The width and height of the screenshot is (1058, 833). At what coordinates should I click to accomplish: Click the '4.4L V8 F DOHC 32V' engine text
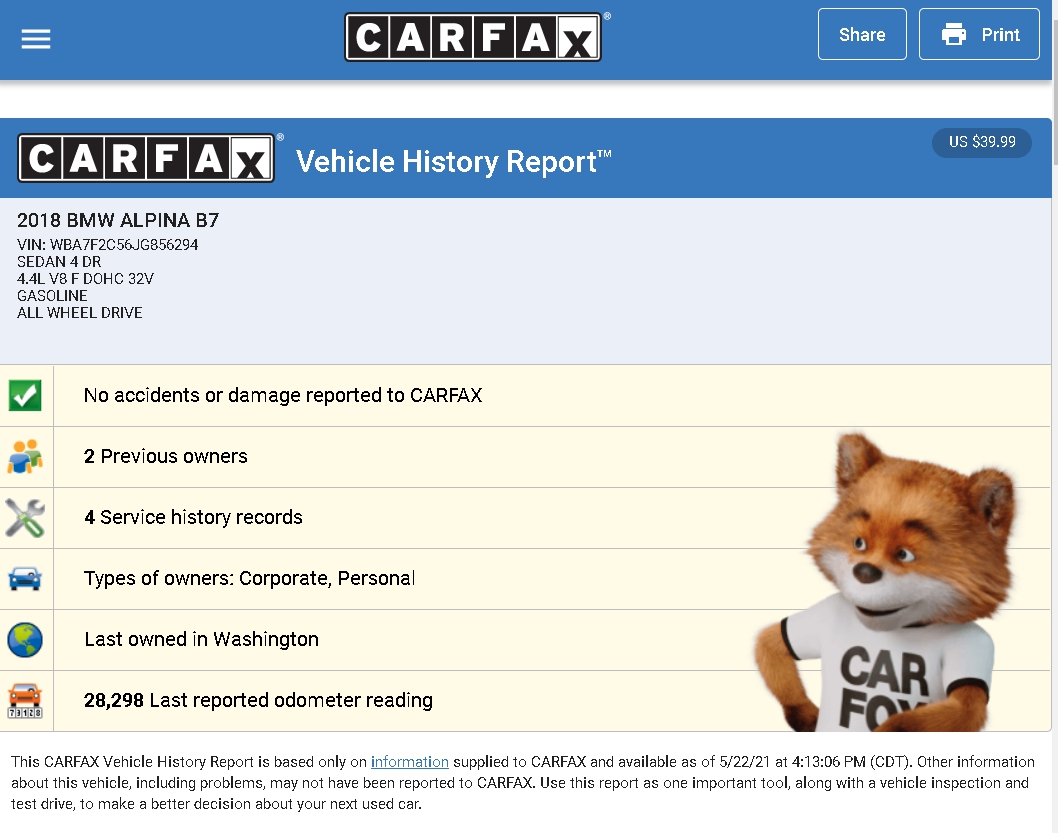pyautogui.click(x=85, y=279)
